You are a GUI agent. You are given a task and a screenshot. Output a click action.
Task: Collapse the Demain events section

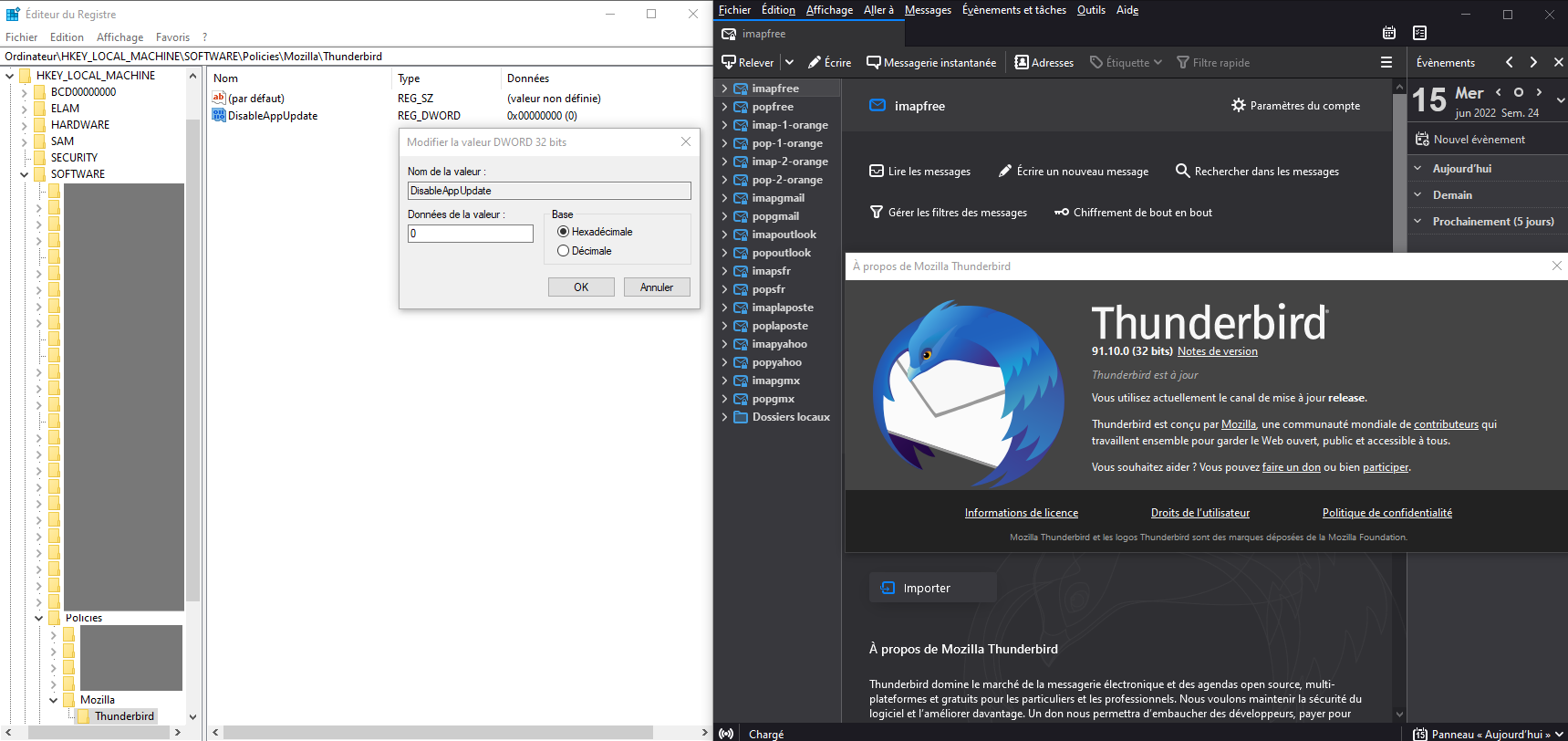(x=1417, y=195)
